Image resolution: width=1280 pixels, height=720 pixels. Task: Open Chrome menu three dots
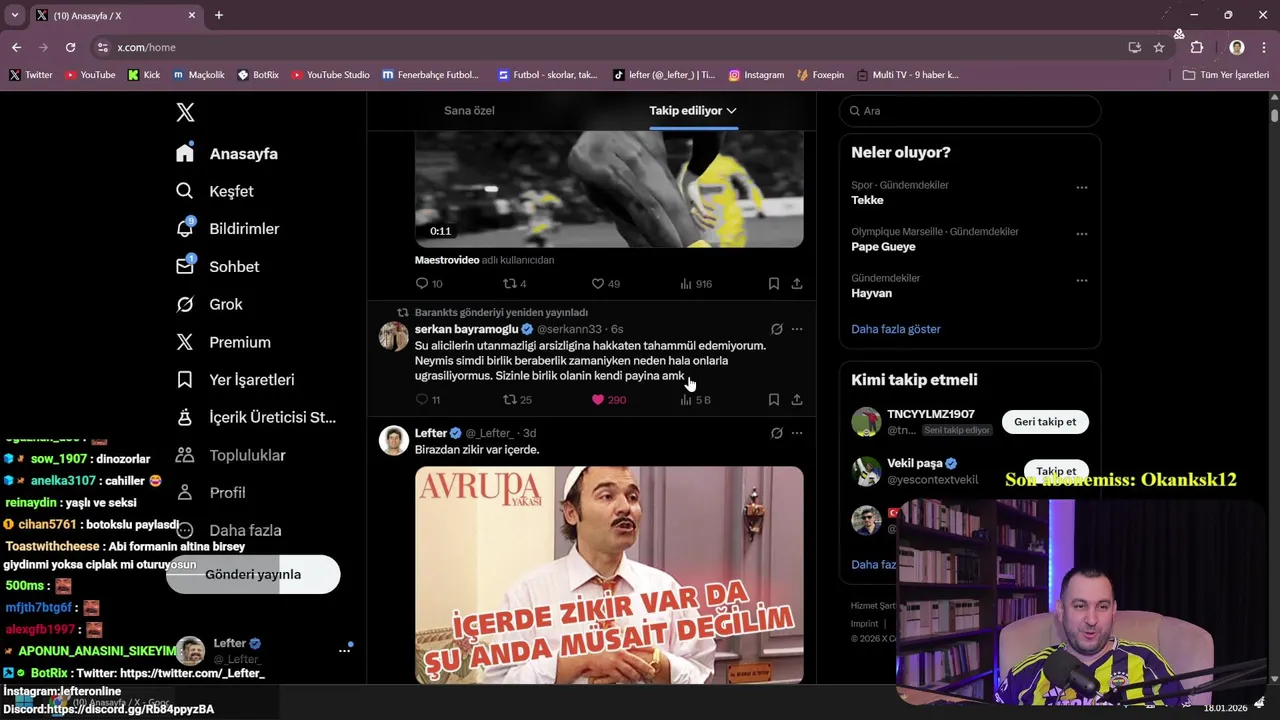pos(1264,47)
